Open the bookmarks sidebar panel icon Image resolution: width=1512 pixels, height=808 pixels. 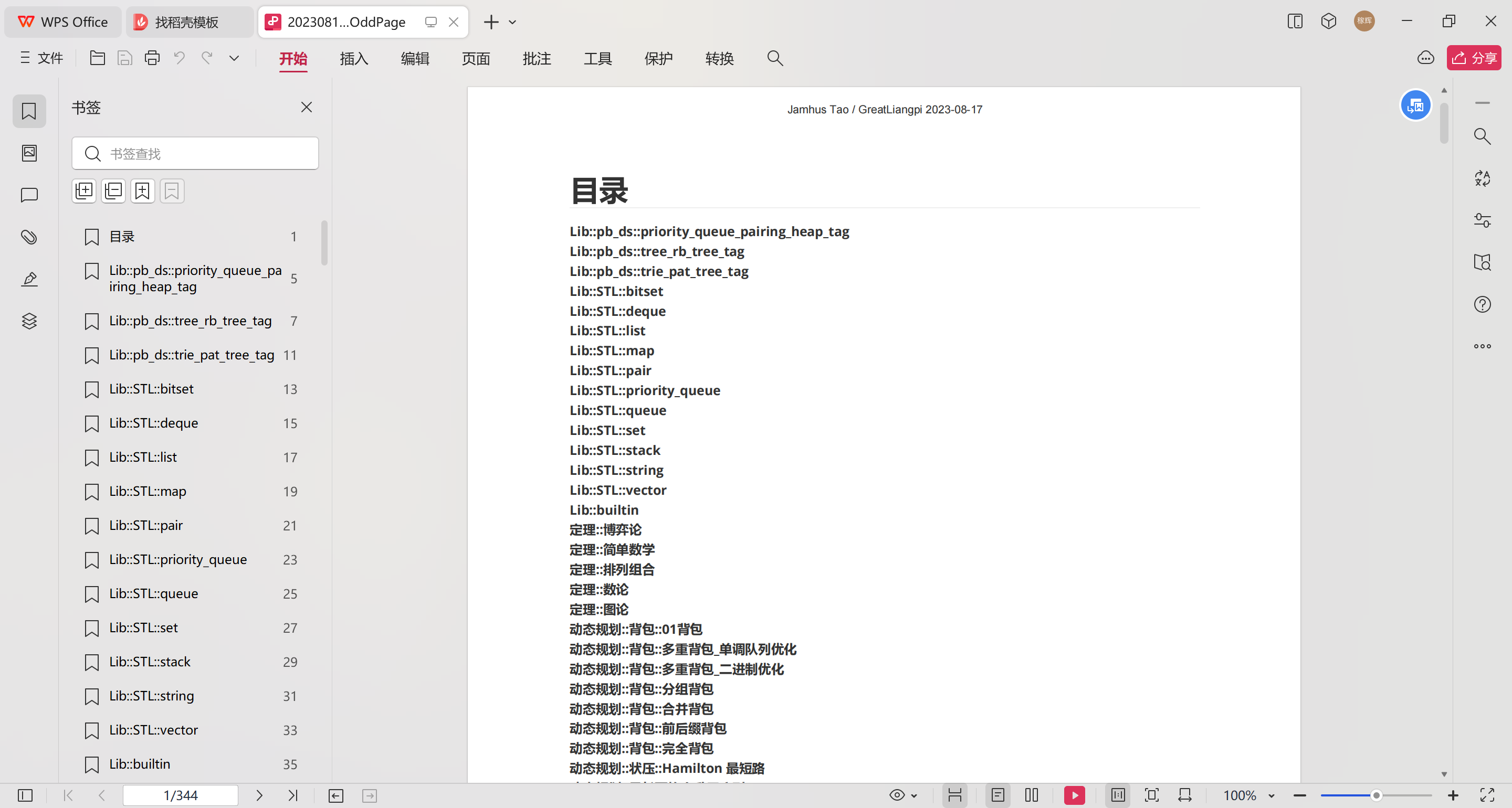pyautogui.click(x=29, y=111)
